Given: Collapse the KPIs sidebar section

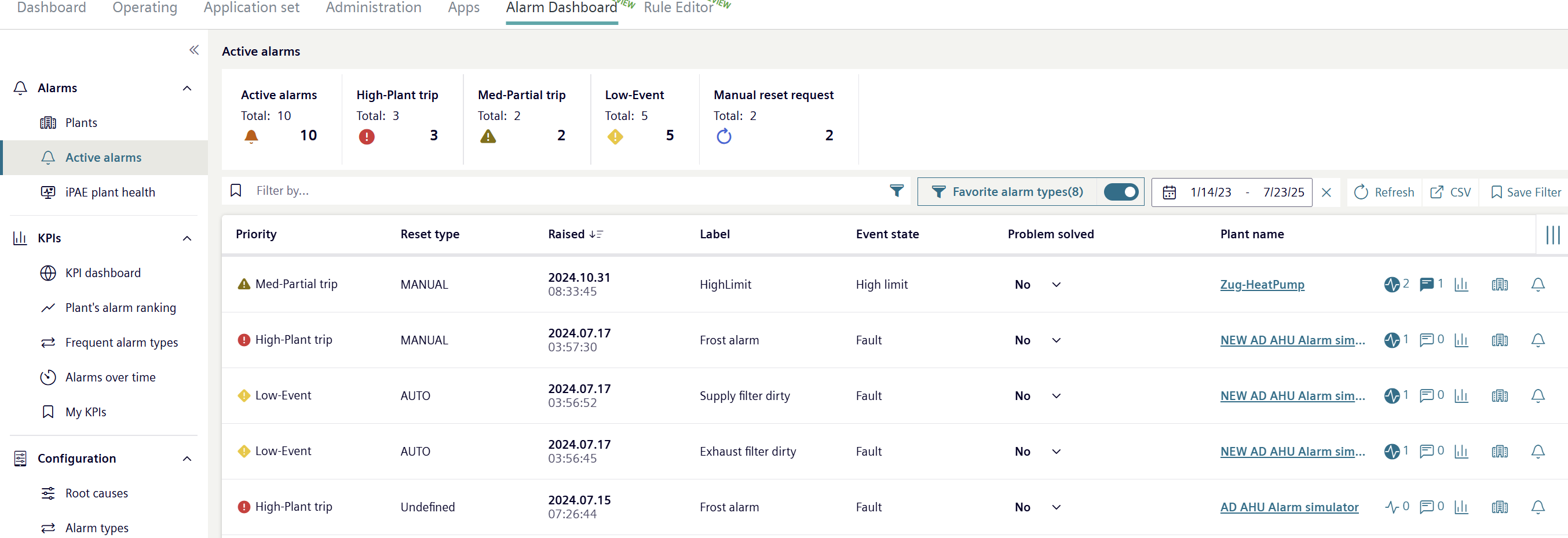Looking at the screenshot, I should coord(187,238).
